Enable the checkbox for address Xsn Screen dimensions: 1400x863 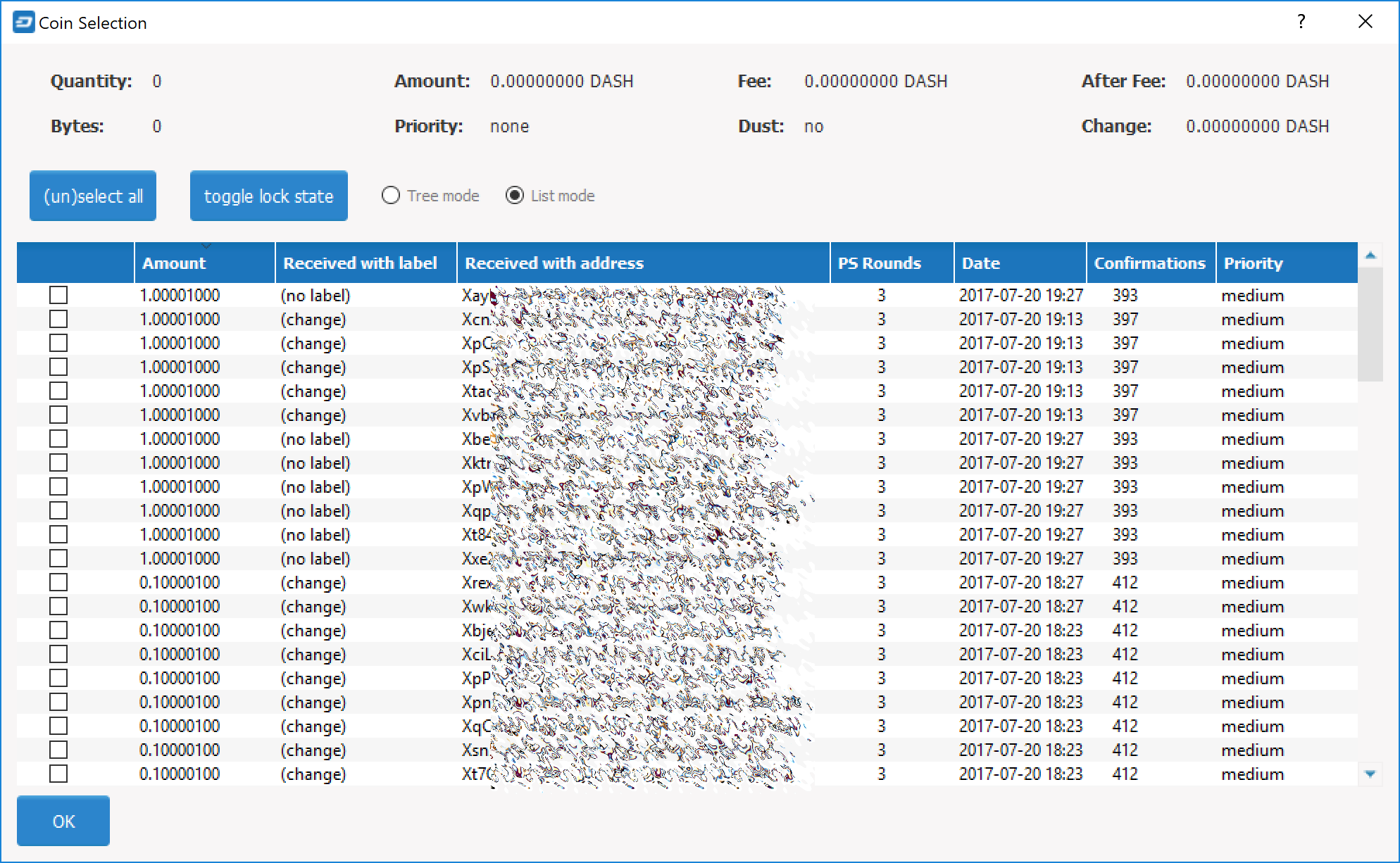58,750
